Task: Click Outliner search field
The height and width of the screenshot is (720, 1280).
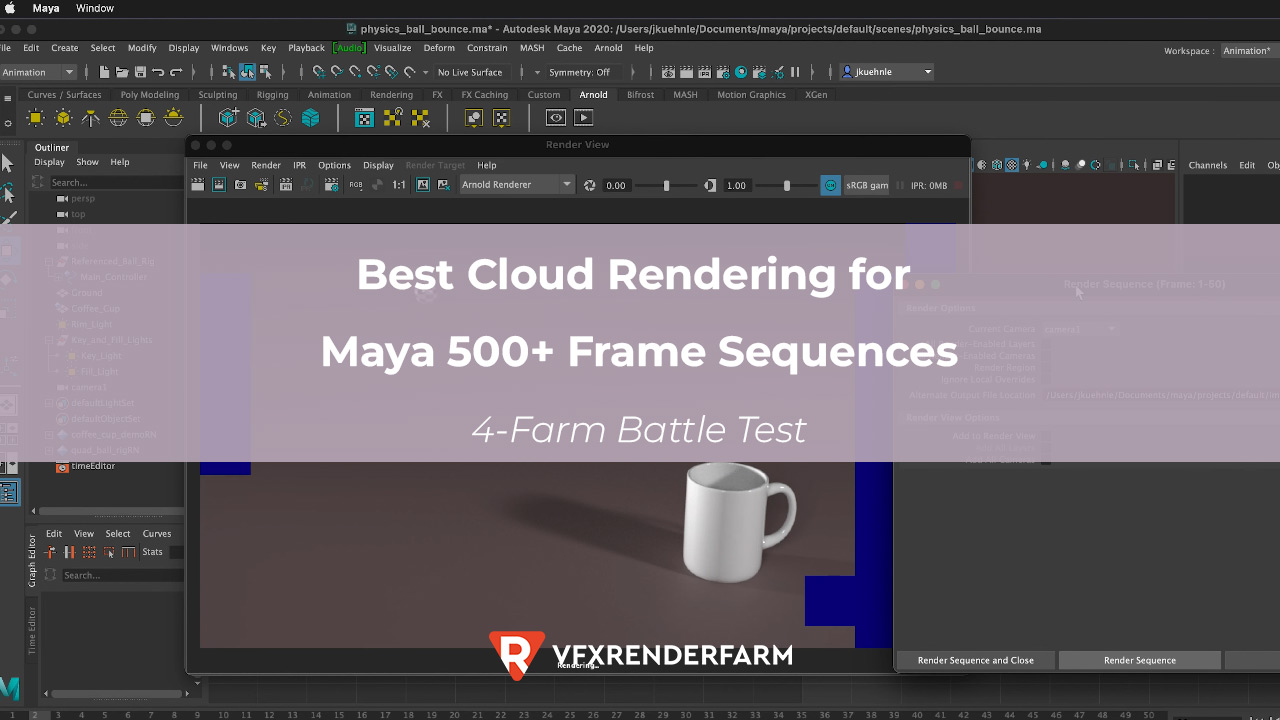Action: 116,182
